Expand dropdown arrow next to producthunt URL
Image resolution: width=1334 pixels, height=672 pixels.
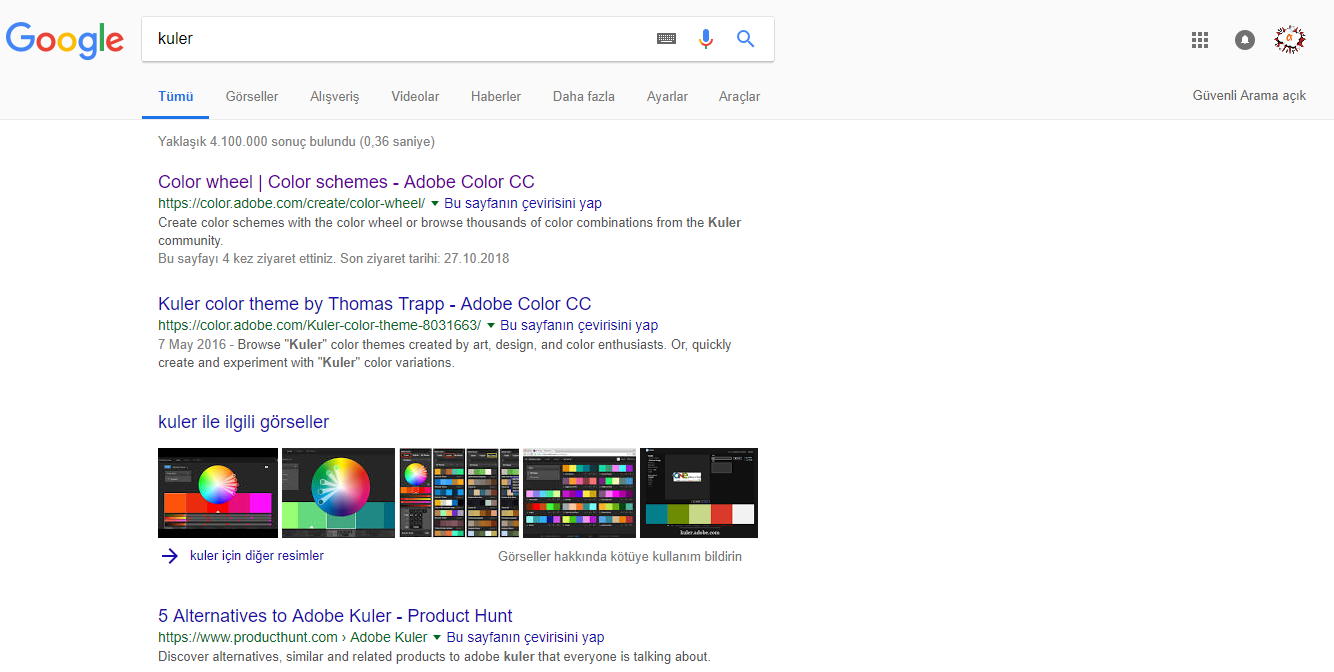tap(437, 637)
